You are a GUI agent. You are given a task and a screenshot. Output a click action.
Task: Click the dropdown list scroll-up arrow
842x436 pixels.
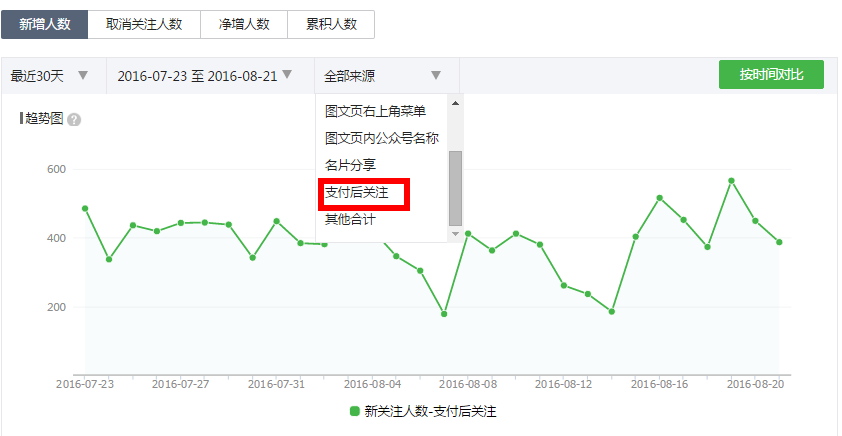[455, 102]
